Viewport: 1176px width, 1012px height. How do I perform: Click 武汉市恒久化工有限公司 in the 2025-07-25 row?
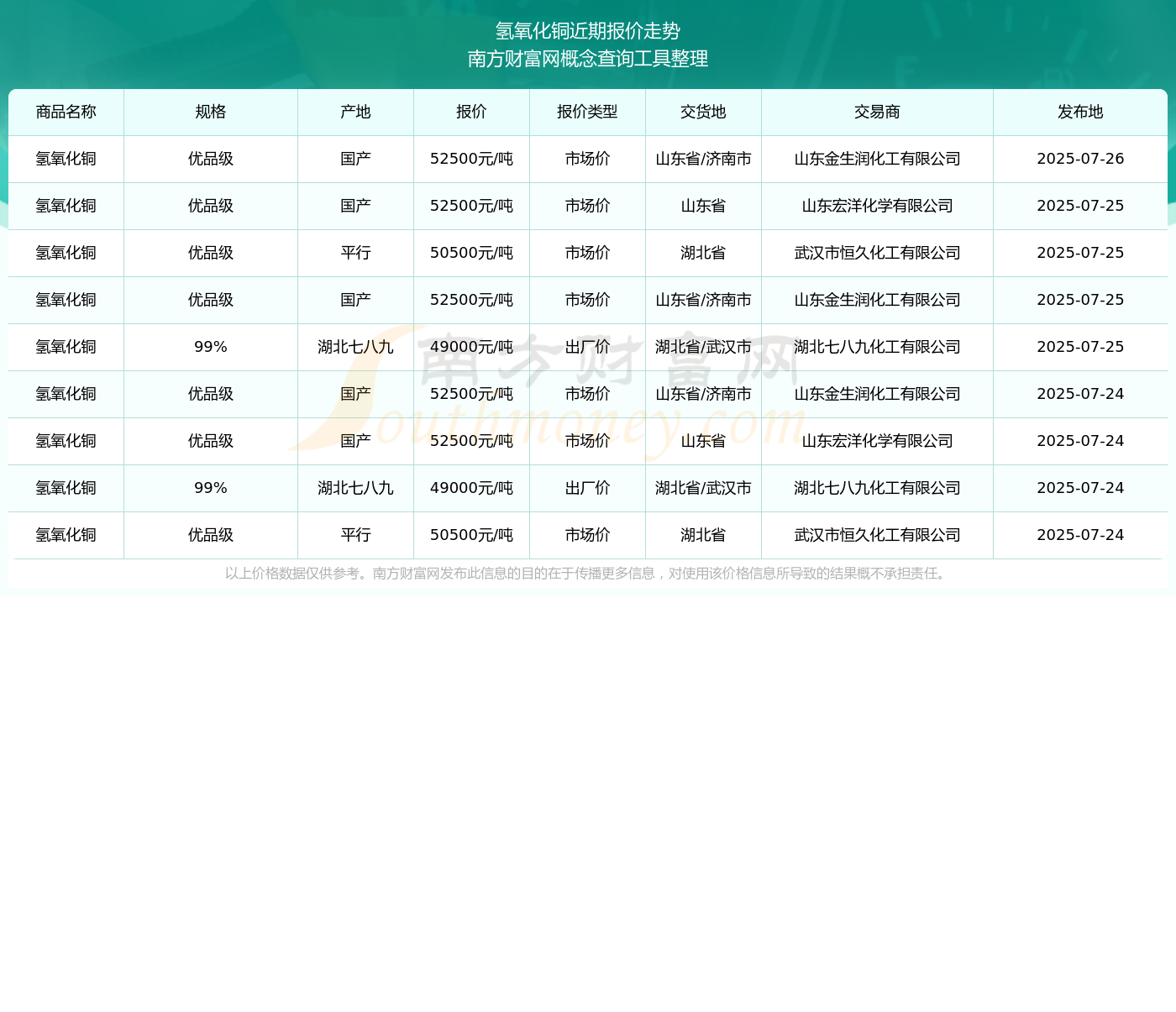point(878,253)
